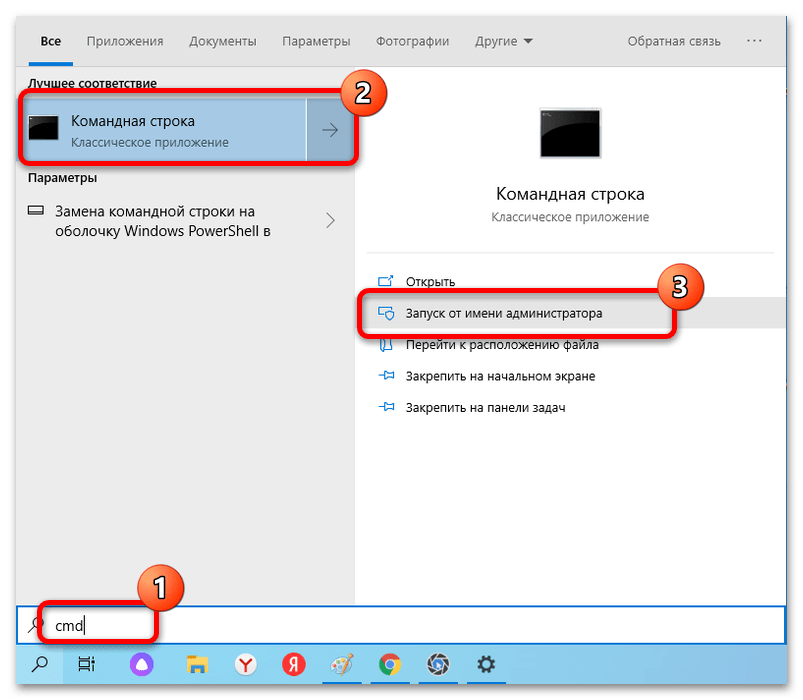803x700 pixels.
Task: Open Yandex Browser from the taskbar
Action: coord(246,665)
